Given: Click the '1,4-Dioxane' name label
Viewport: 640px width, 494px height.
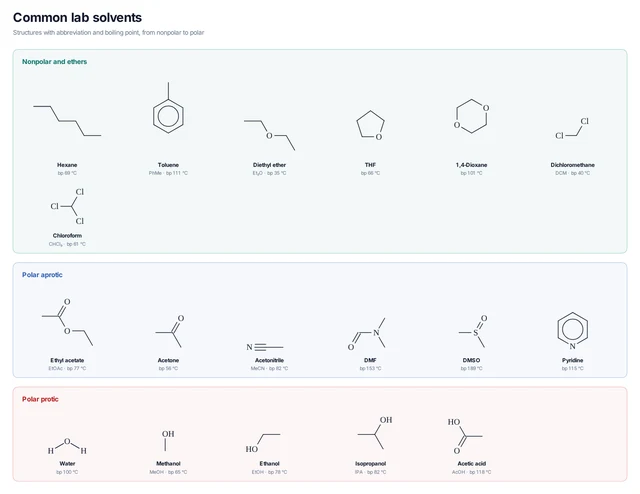Looking at the screenshot, I should pyautogui.click(x=471, y=165).
